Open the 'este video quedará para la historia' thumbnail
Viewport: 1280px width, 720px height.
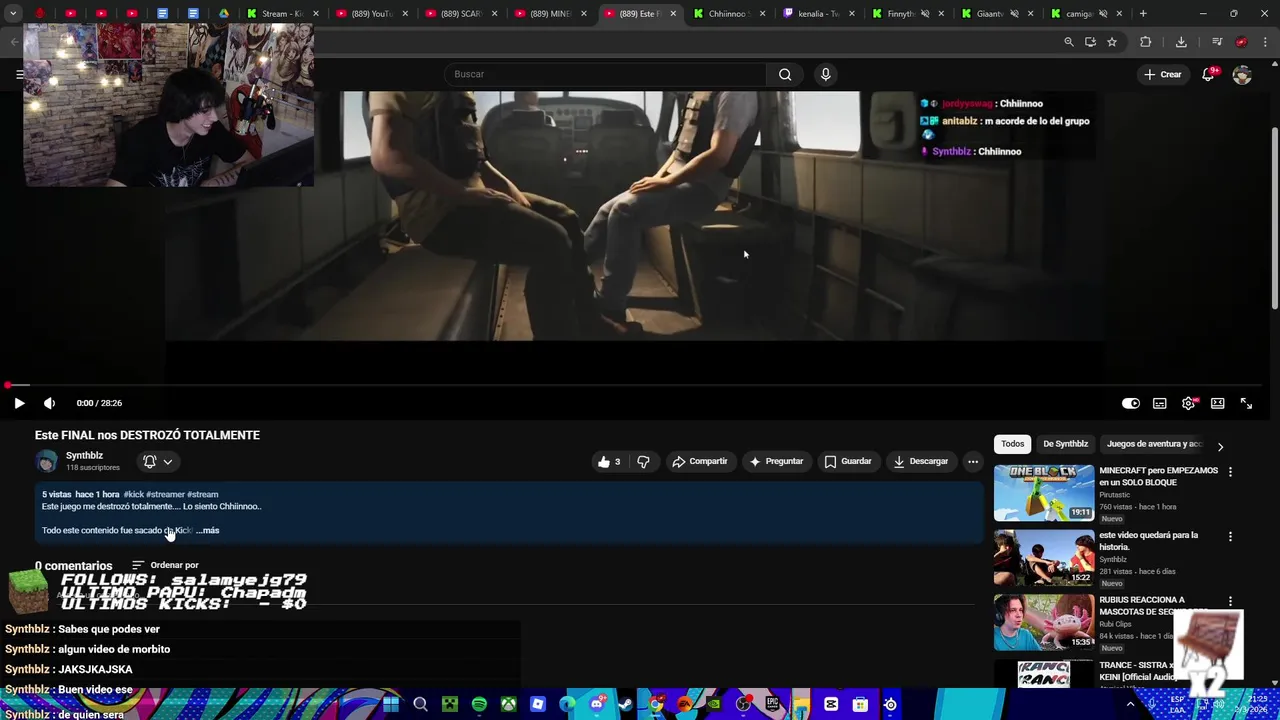point(1044,558)
